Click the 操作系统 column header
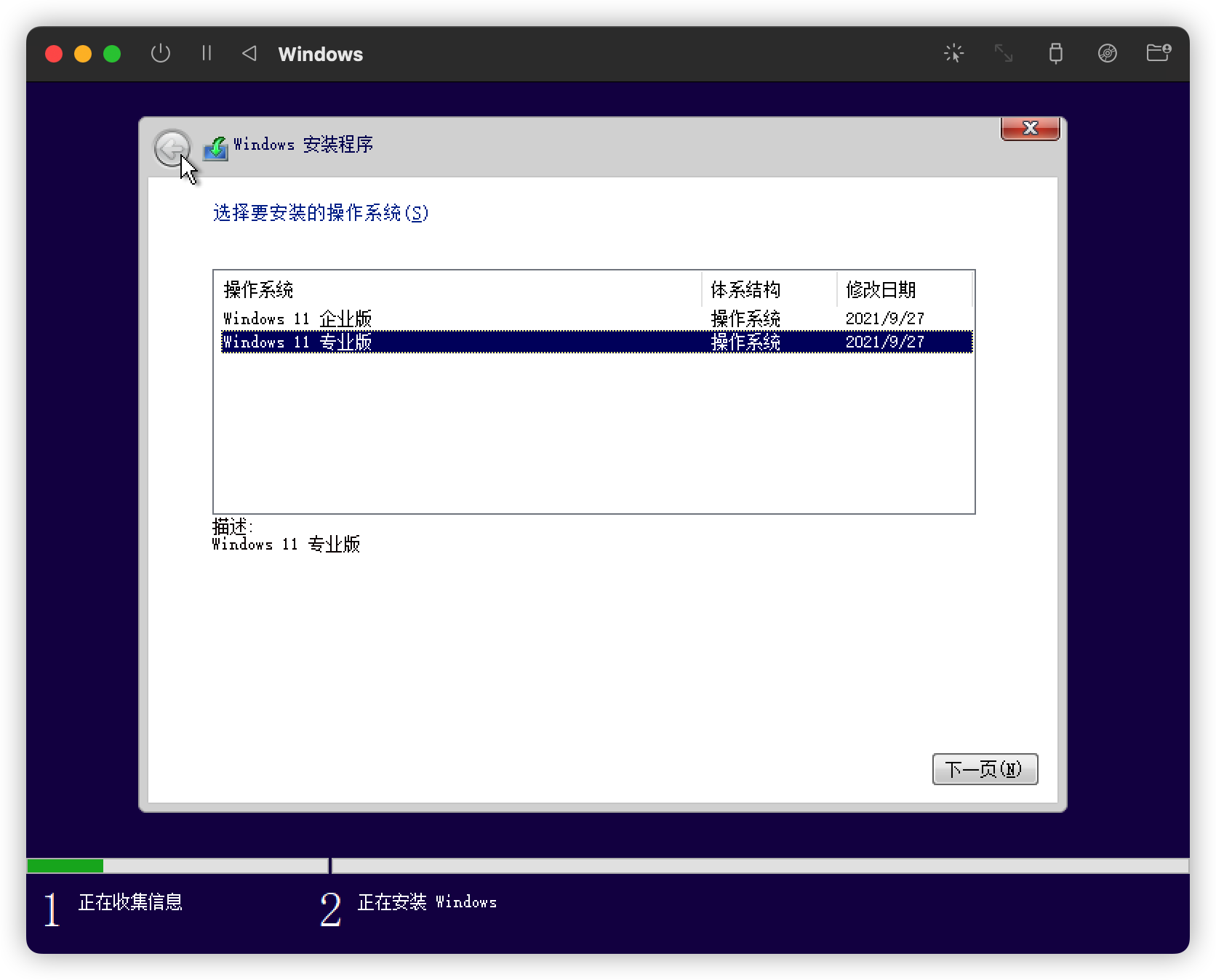 [259, 290]
